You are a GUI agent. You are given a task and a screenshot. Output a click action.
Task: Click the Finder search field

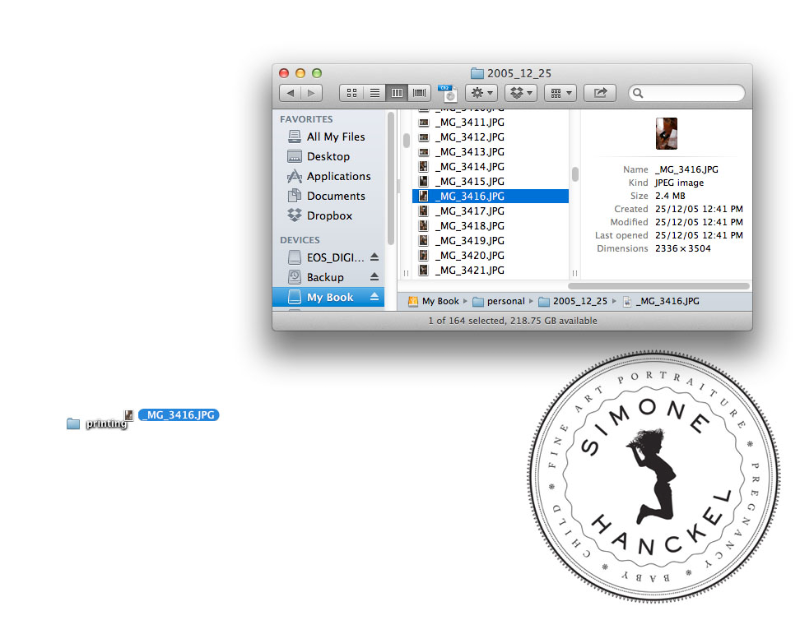pyautogui.click(x=687, y=93)
